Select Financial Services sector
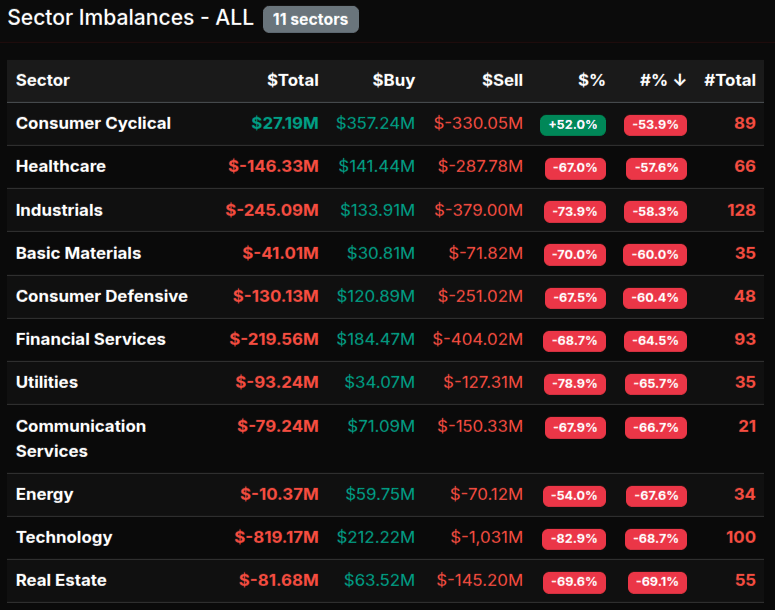Screen dimensions: 775x610 [90, 339]
